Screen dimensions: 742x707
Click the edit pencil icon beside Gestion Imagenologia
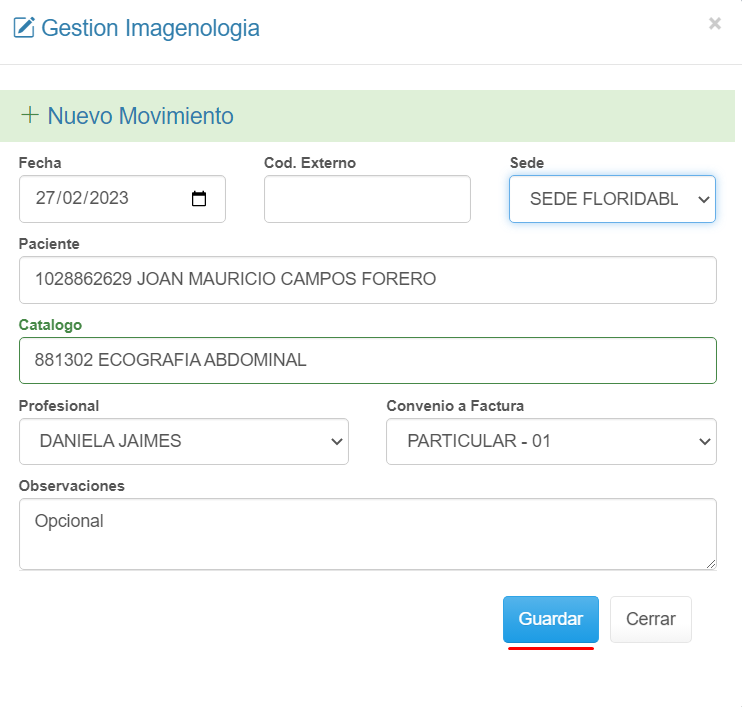[x=24, y=28]
